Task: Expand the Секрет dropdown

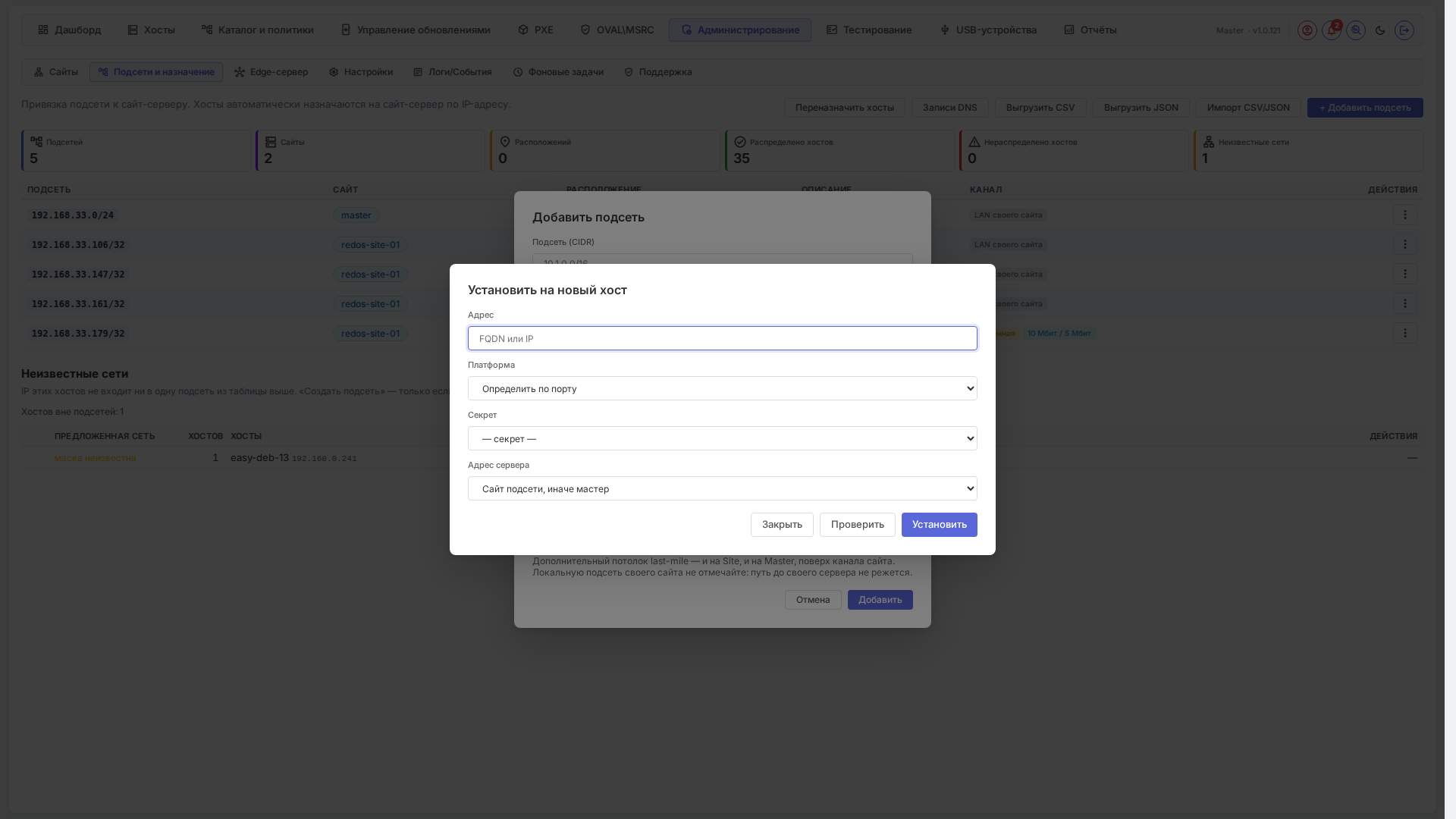Action: [x=722, y=438]
